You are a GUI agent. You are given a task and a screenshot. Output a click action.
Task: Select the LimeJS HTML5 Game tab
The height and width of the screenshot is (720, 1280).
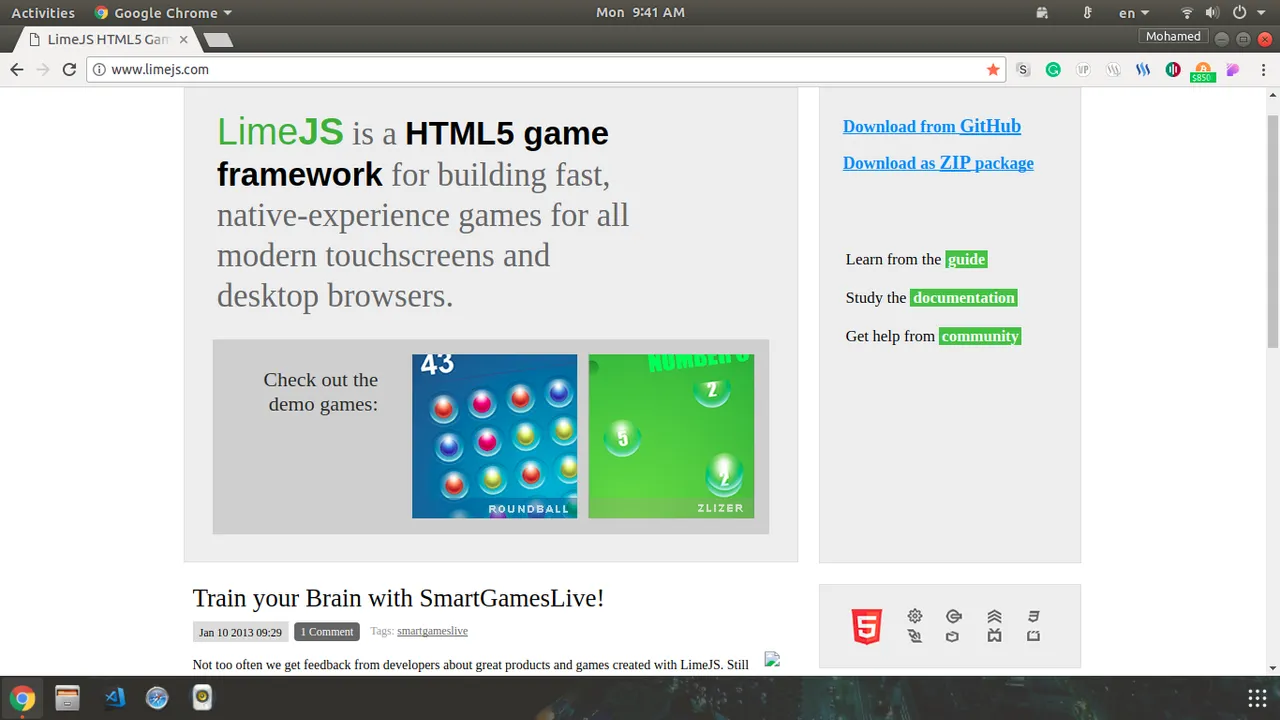tap(107, 40)
